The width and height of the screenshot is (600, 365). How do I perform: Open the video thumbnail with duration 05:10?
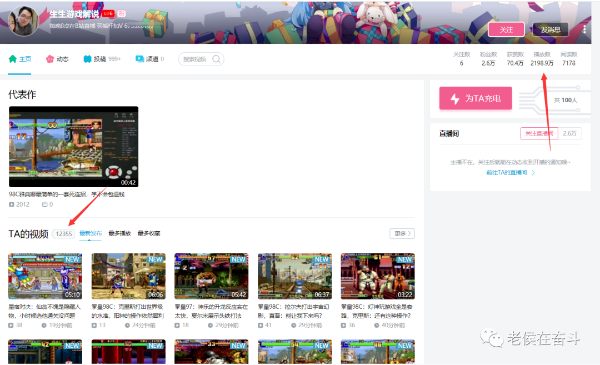pos(45,276)
